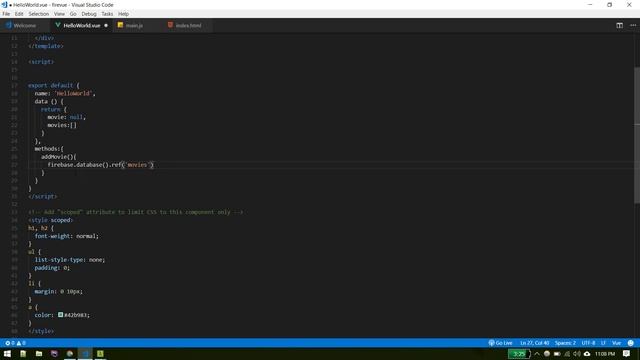
Task: Click the 'Add scoped attribute' comment line
Action: click(136, 212)
